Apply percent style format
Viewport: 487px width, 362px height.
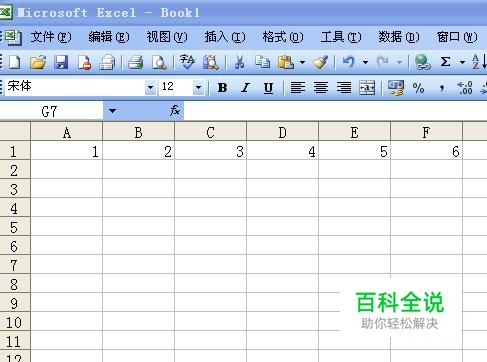(x=418, y=88)
